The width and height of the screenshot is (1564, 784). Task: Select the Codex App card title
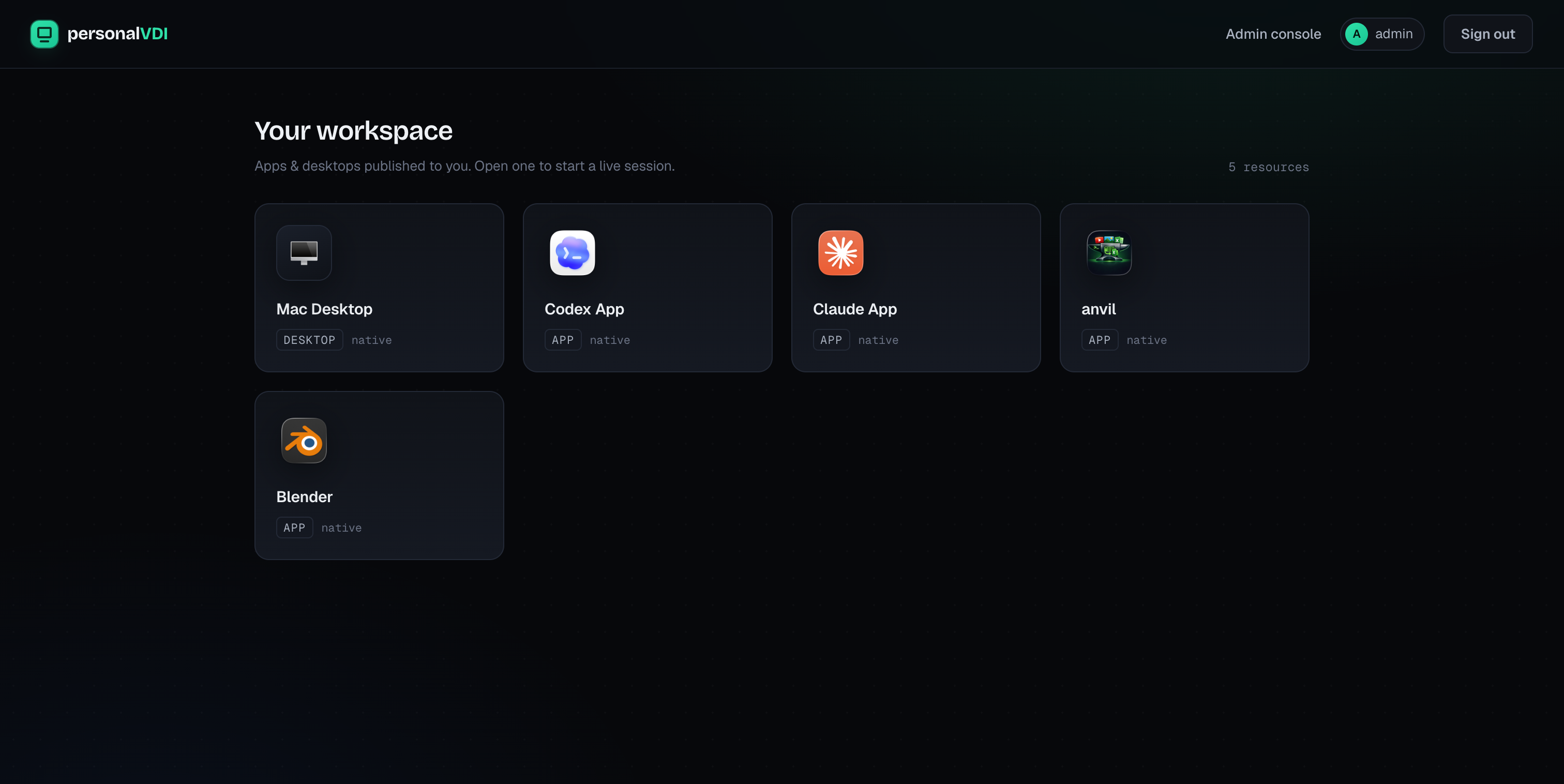[x=584, y=309]
